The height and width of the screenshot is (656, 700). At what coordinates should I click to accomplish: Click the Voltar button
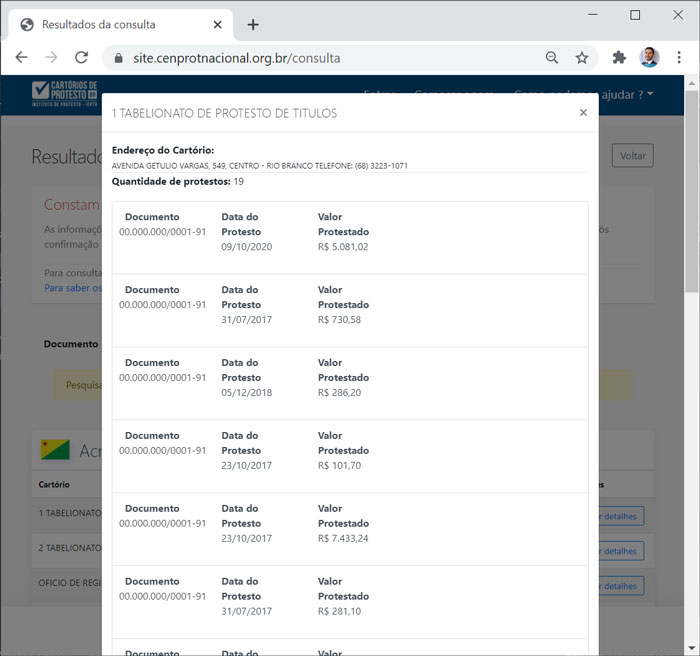tap(633, 155)
